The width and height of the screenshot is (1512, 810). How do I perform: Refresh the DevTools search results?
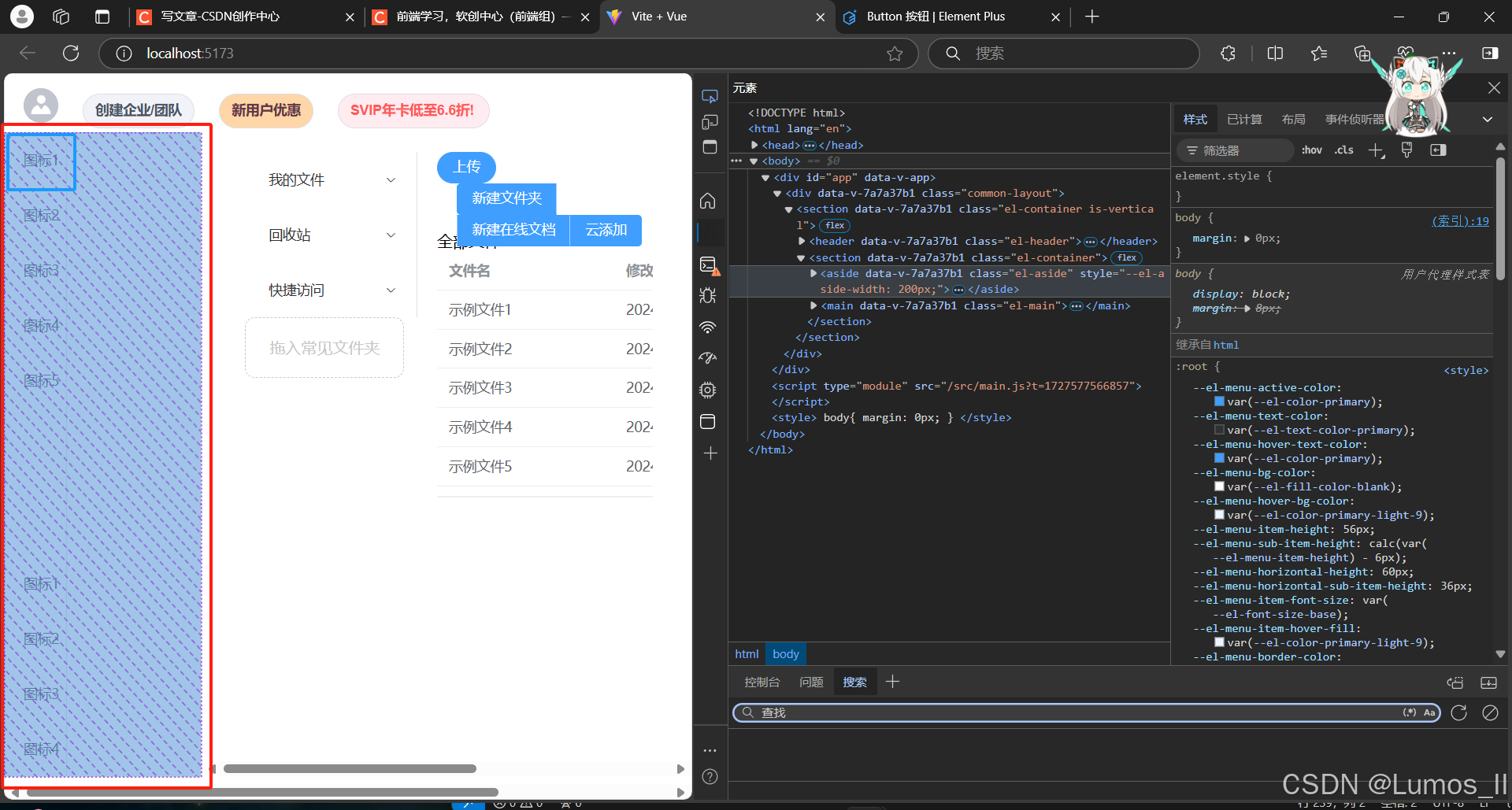(1458, 712)
